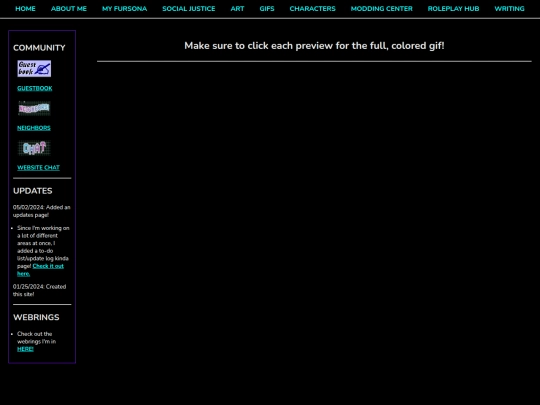540x405 pixels.
Task: Click the Chat badge image
Action: tap(34, 148)
